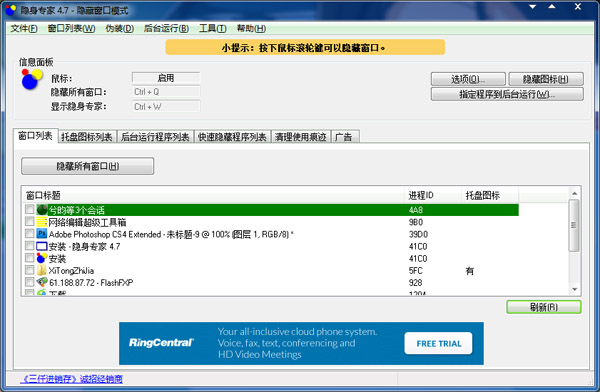
Task: Click the FlashFXP icon in the list
Action: pyautogui.click(x=42, y=282)
